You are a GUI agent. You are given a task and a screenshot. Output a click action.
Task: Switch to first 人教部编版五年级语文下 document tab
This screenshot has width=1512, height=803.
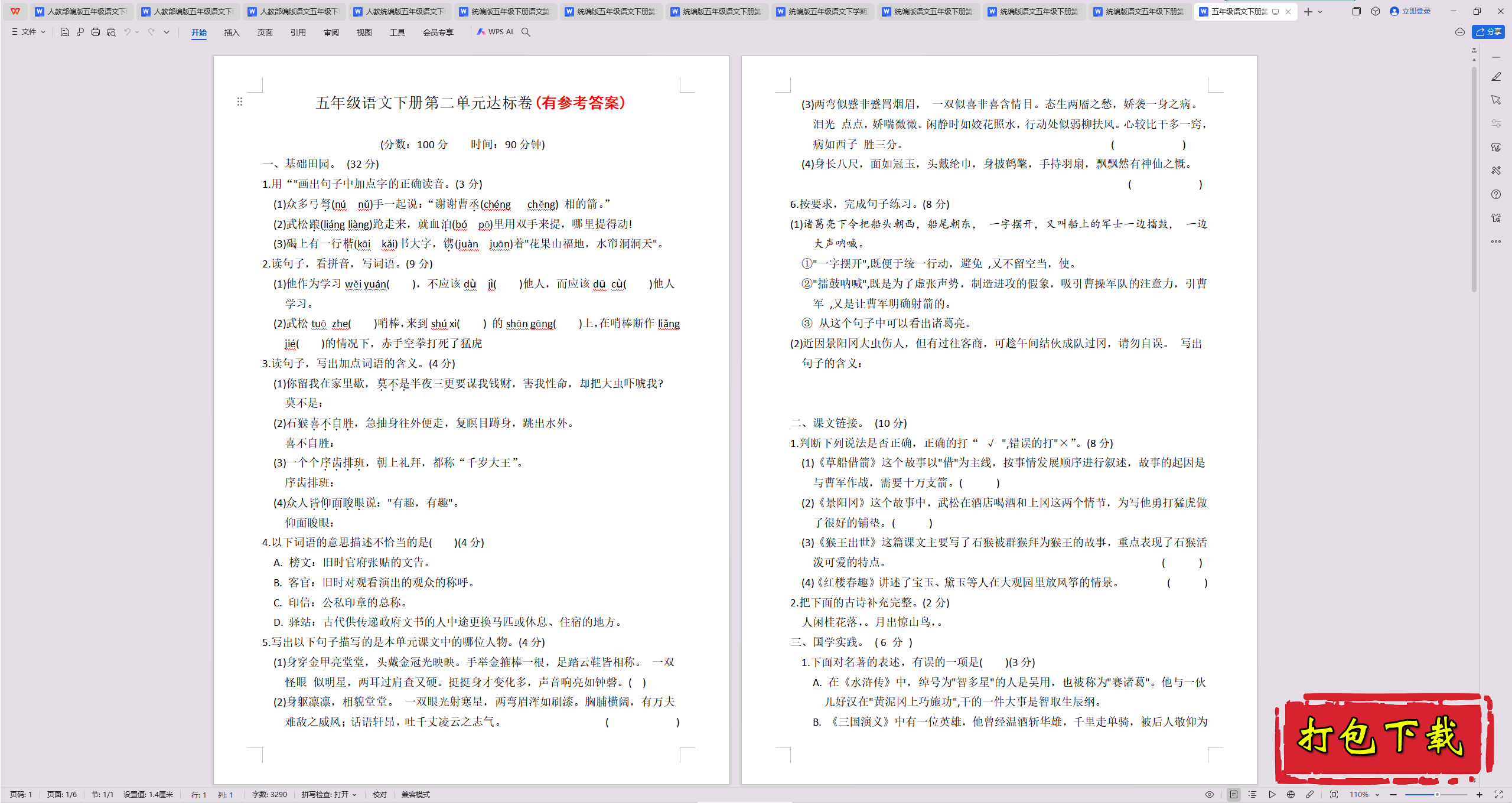82,11
